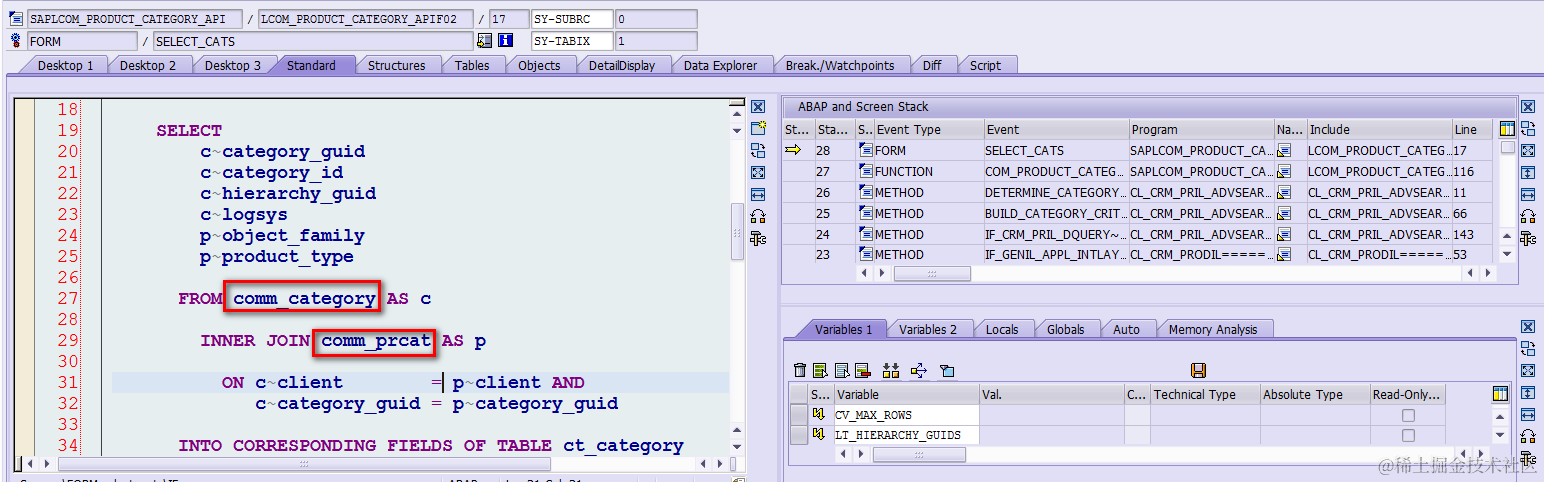Toggle the Read-Only checkbox for LT_HIERARCHY_GUIDS

point(1408,436)
